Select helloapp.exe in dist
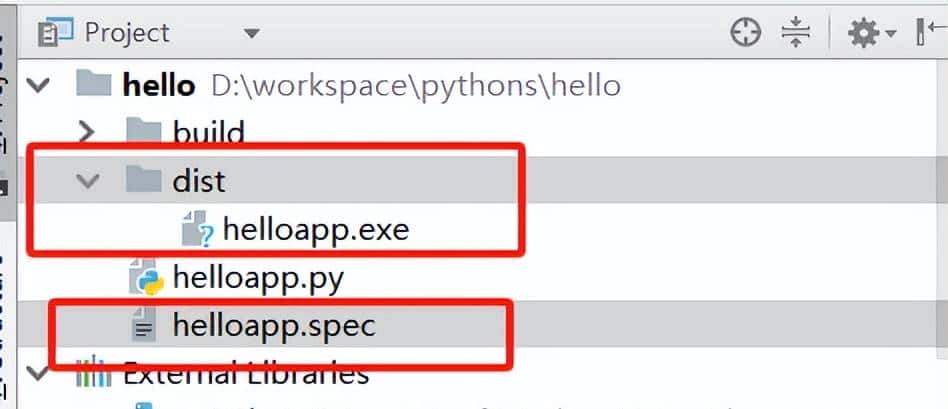948x409 pixels. click(x=316, y=229)
